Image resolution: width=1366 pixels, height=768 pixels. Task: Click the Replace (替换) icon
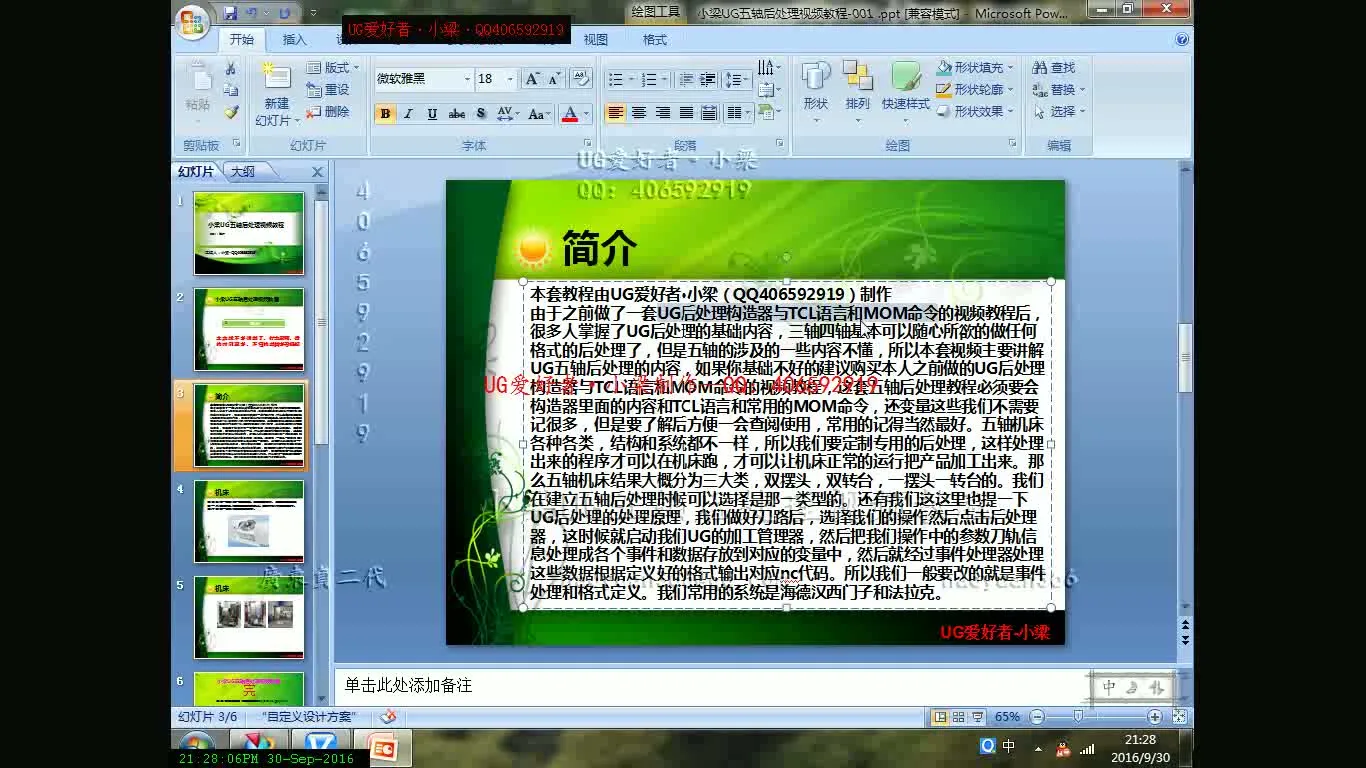(x=1058, y=91)
